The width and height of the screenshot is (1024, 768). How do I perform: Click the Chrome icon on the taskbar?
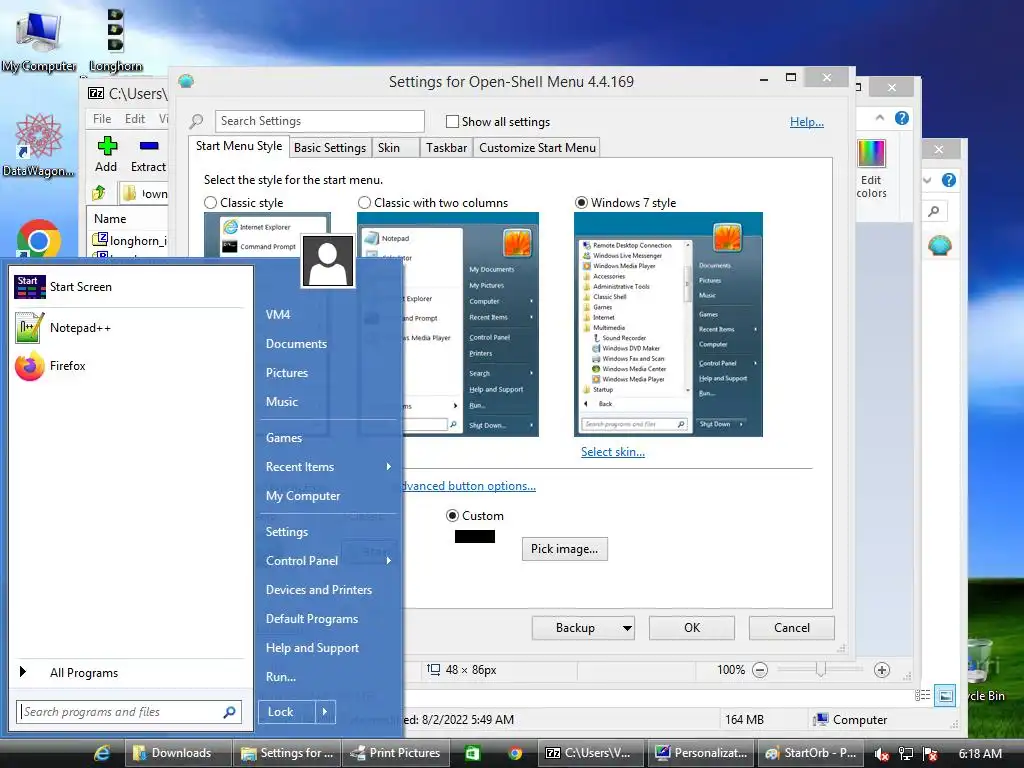[515, 753]
